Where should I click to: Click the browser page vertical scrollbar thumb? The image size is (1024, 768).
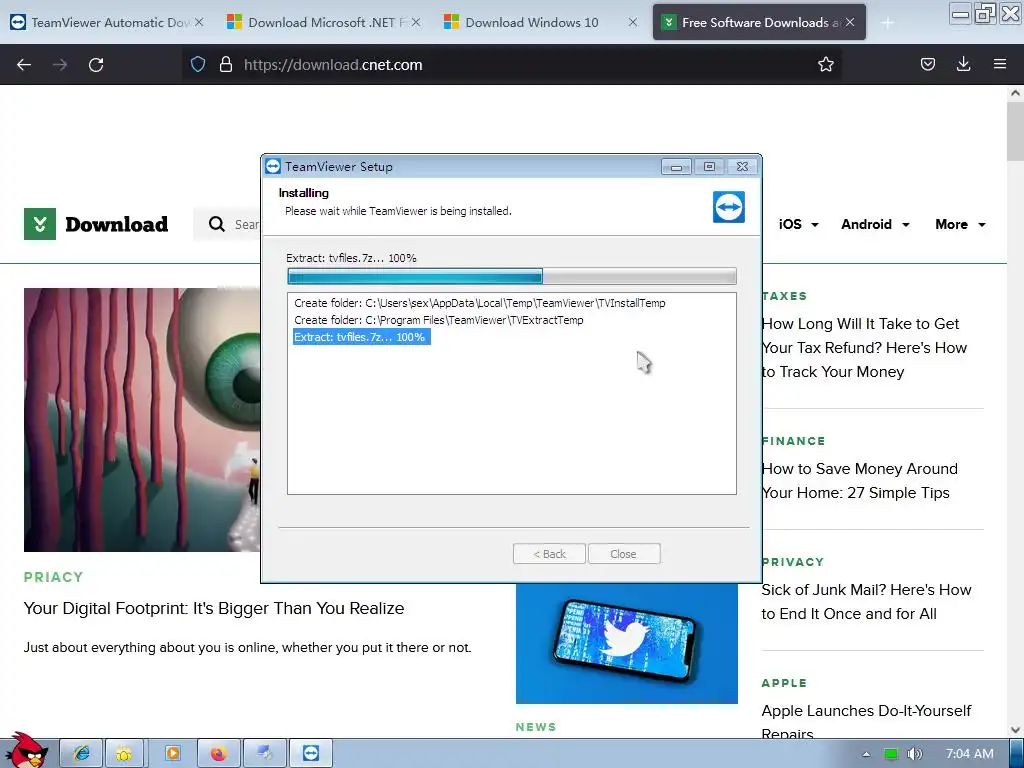pyautogui.click(x=1015, y=131)
